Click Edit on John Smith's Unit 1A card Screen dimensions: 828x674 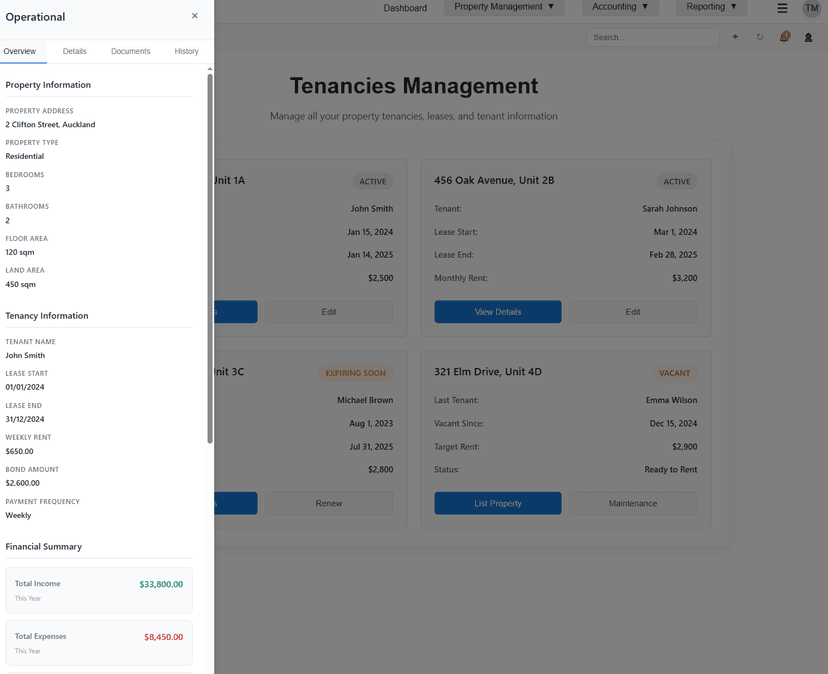(x=328, y=312)
